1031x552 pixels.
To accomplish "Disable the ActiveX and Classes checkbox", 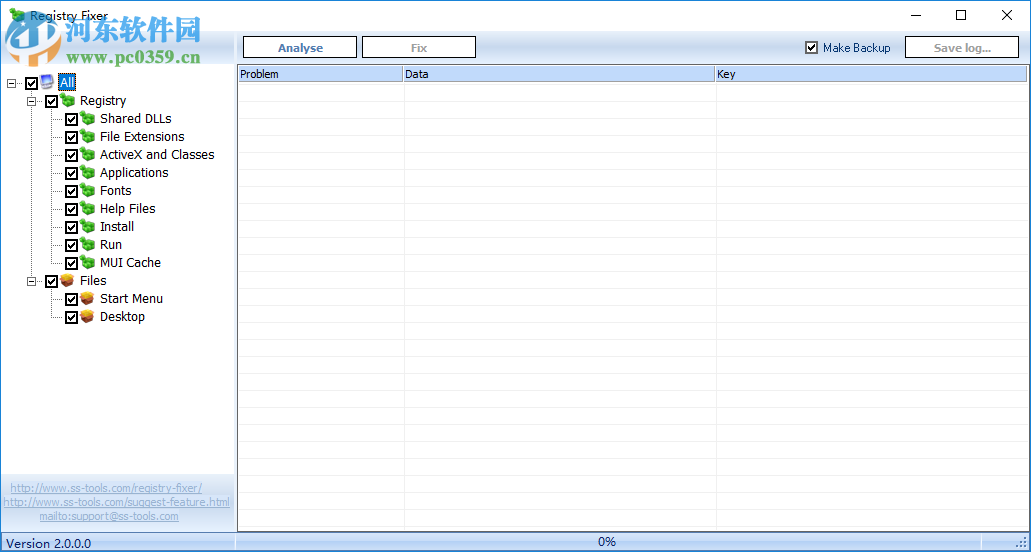I will point(72,156).
